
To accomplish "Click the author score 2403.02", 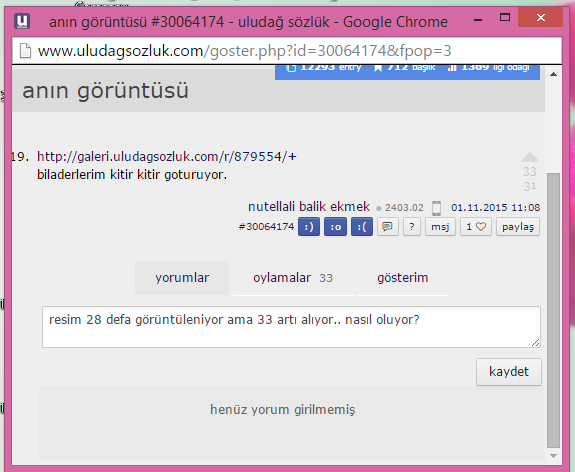I will tap(404, 208).
